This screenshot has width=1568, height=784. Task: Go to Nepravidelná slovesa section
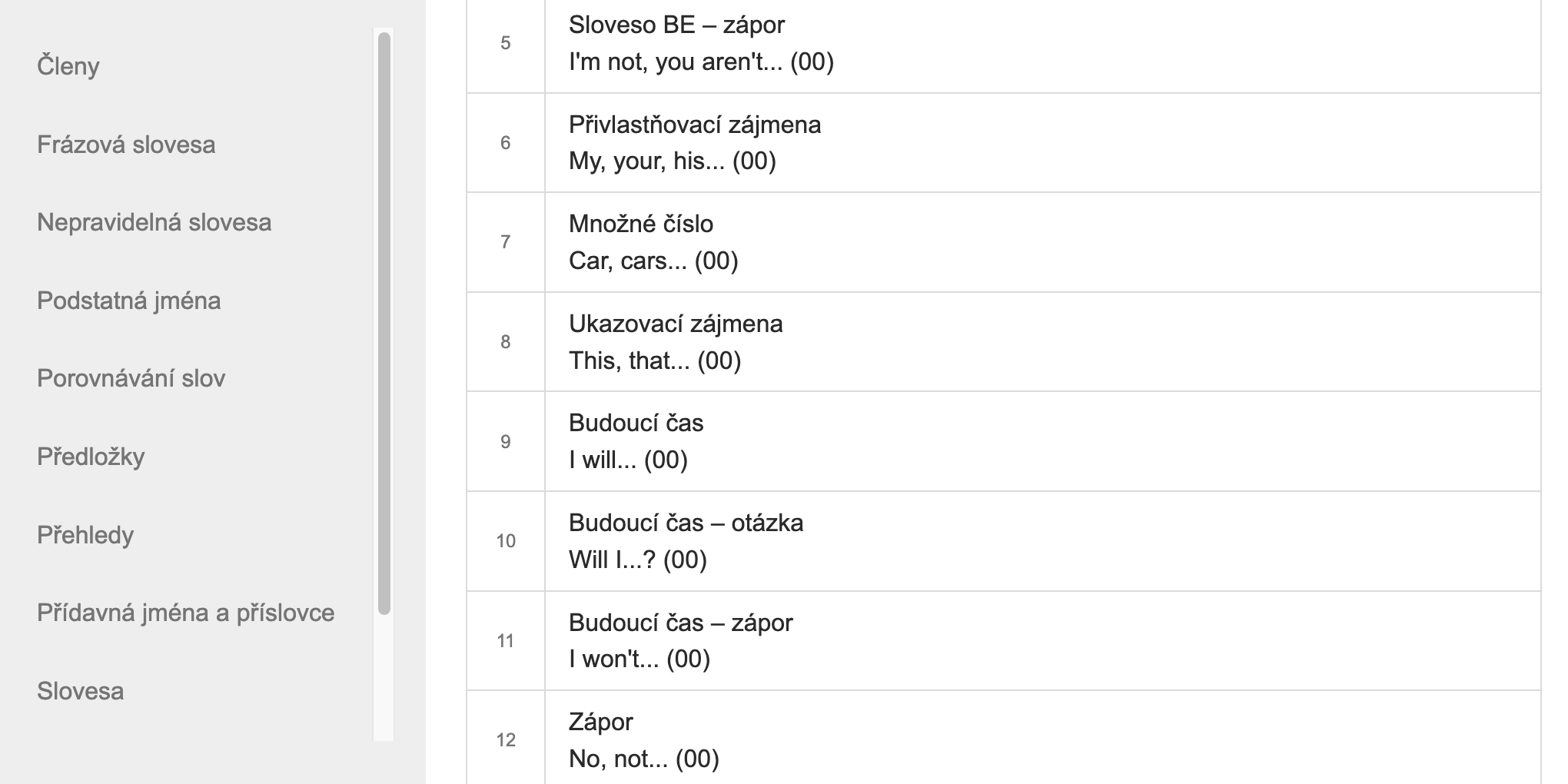click(x=154, y=222)
